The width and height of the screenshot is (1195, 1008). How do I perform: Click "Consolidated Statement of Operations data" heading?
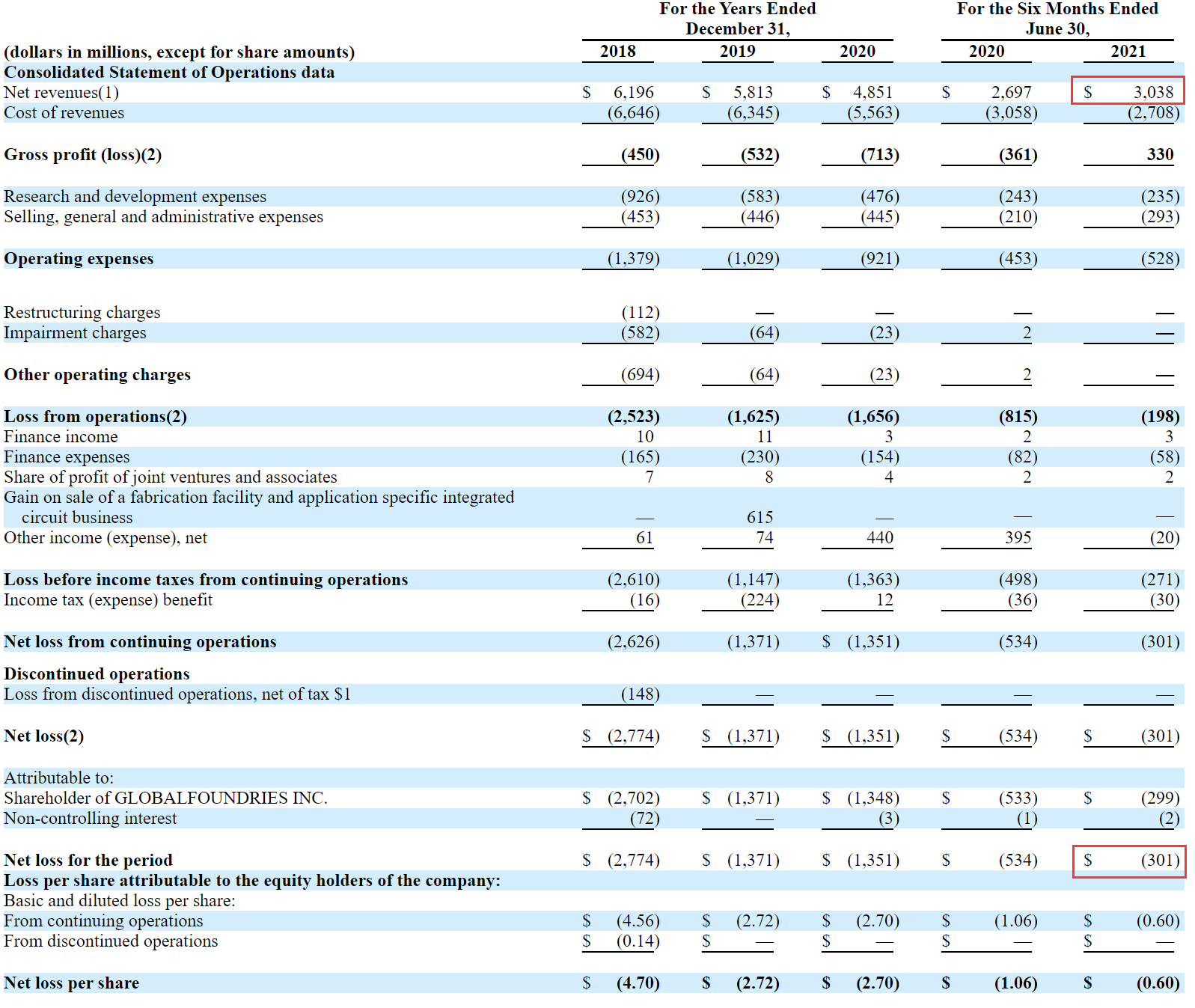pyautogui.click(x=169, y=72)
